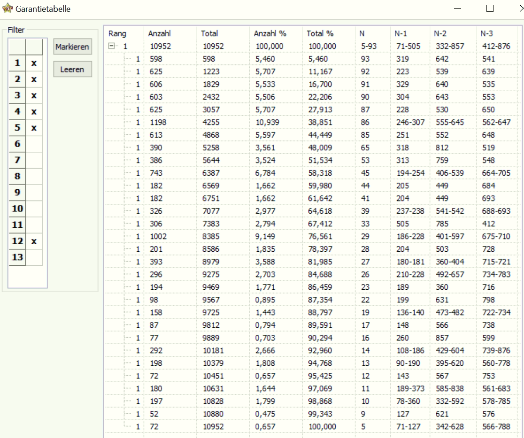This screenshot has height=438, width=524.
Task: Click the Total % cell 86,459
Action: pos(320,287)
